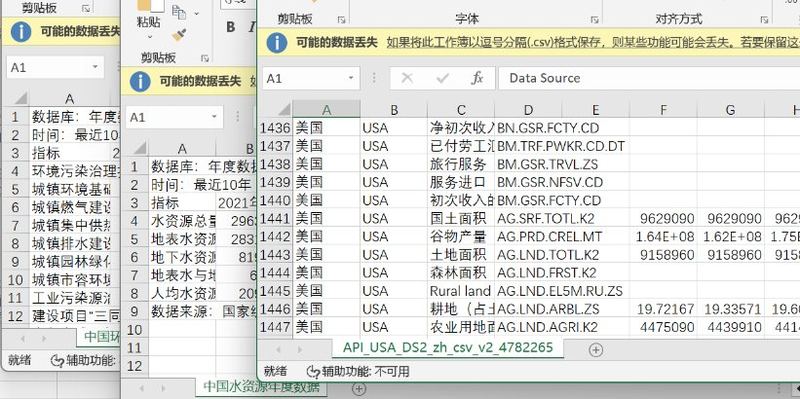
Task: Click cell 4475090 in row 1447
Action: 663,327
